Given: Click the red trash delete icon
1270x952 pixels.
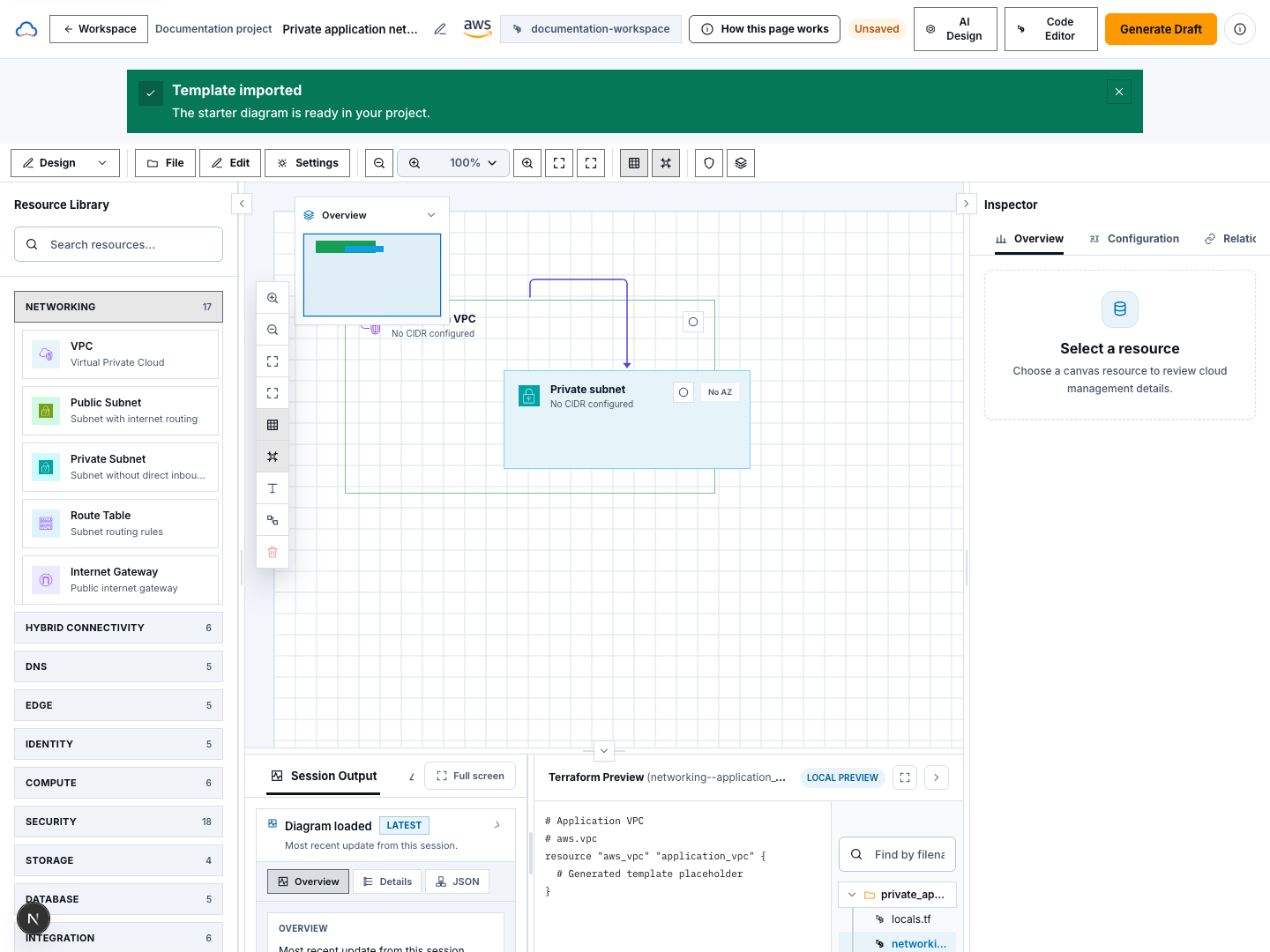Looking at the screenshot, I should point(273,552).
